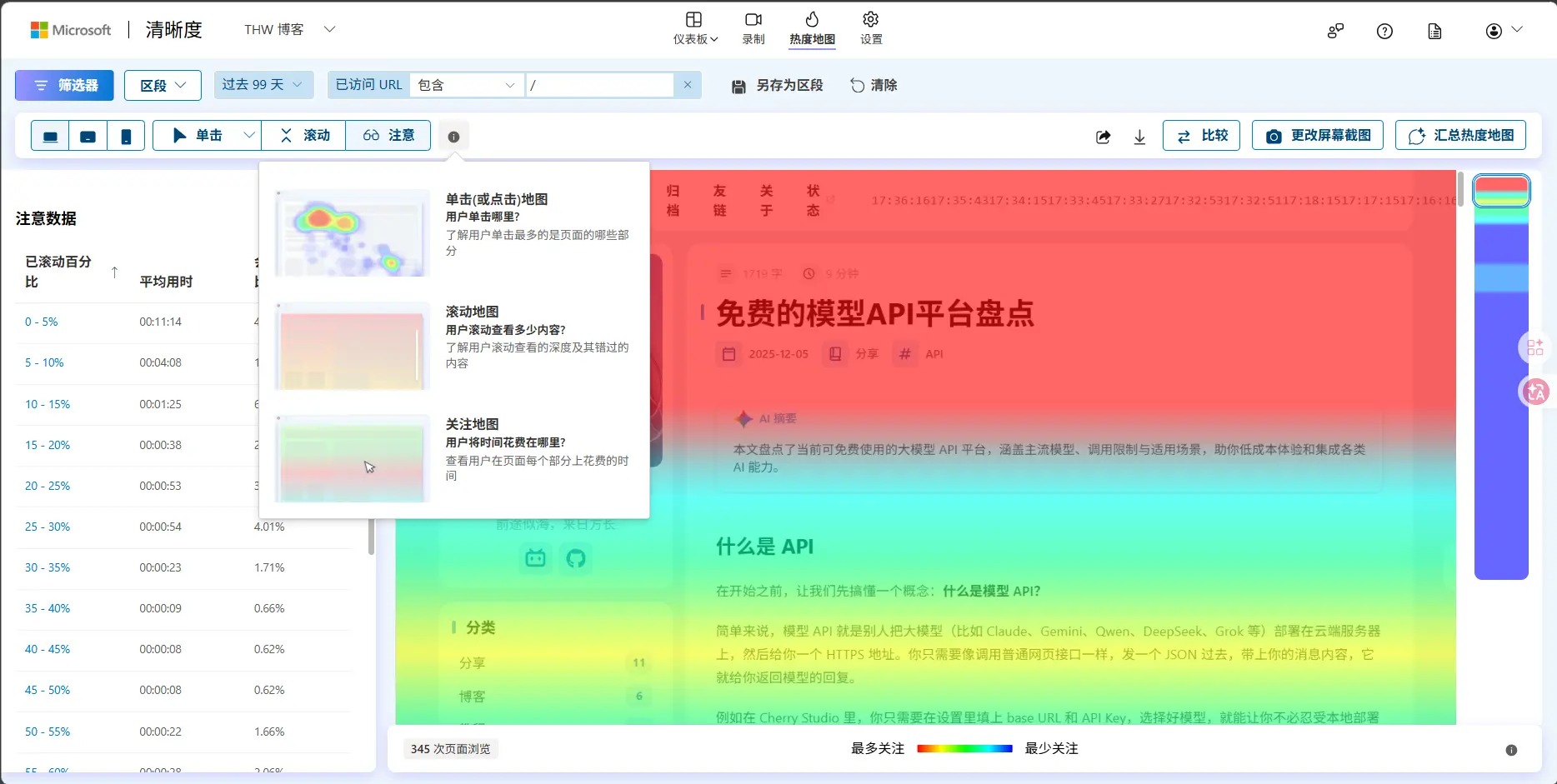This screenshot has width=1557, height=784.
Task: Click the heatmap color scale on the right
Action: [x=1501, y=375]
